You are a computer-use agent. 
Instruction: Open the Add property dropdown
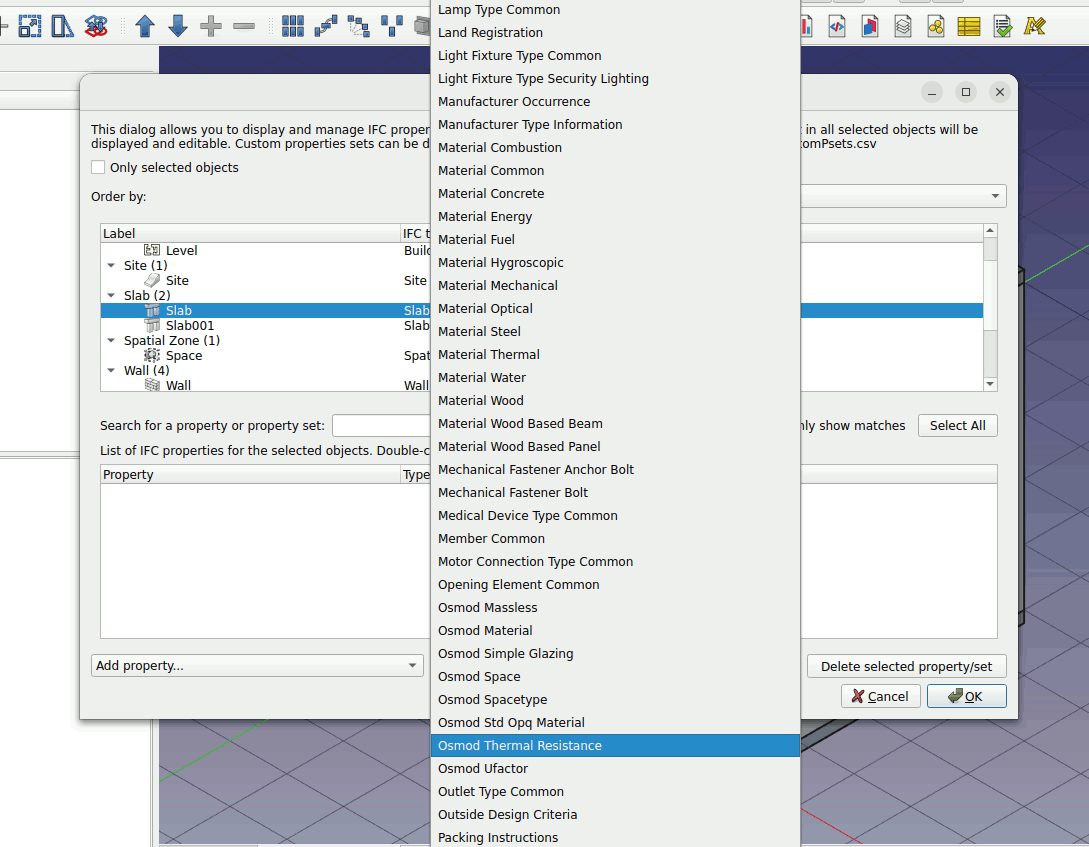click(257, 666)
